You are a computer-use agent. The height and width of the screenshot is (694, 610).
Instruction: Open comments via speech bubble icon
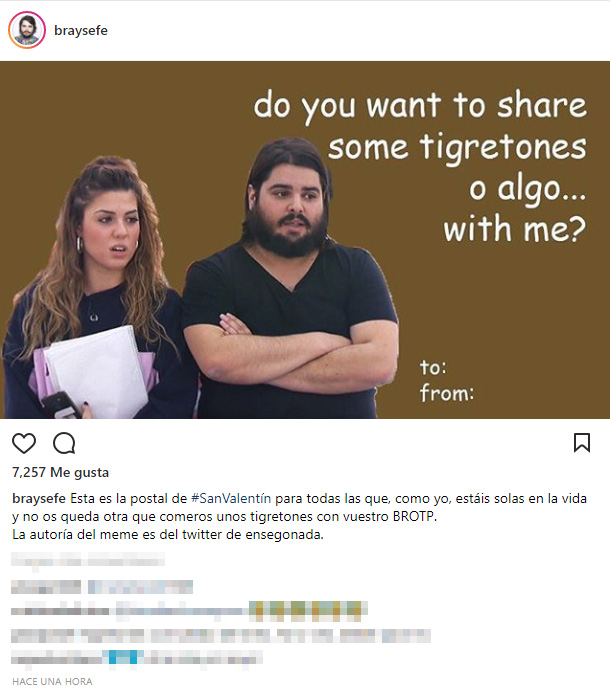click(x=64, y=443)
